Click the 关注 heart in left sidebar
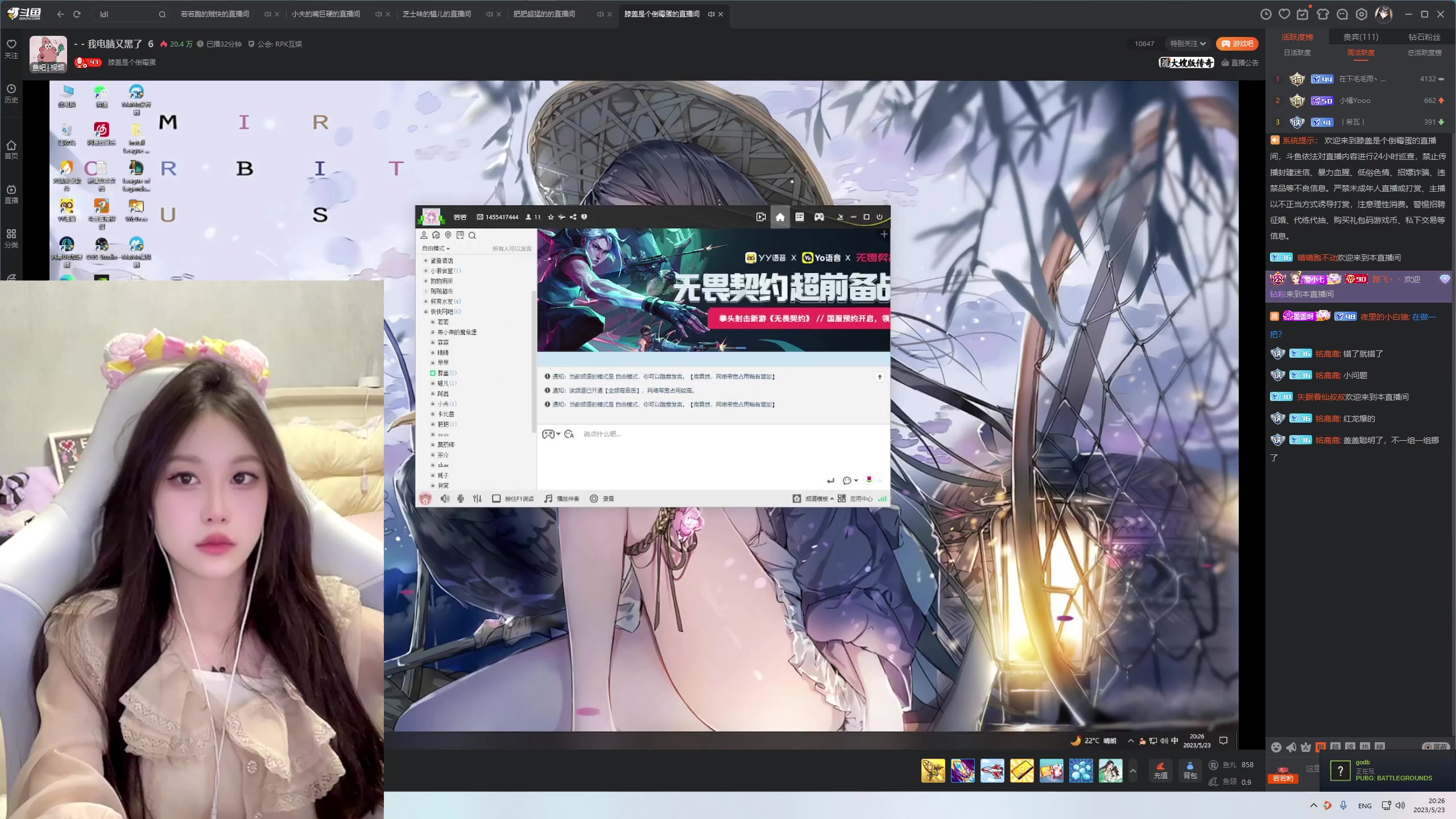 click(x=11, y=48)
